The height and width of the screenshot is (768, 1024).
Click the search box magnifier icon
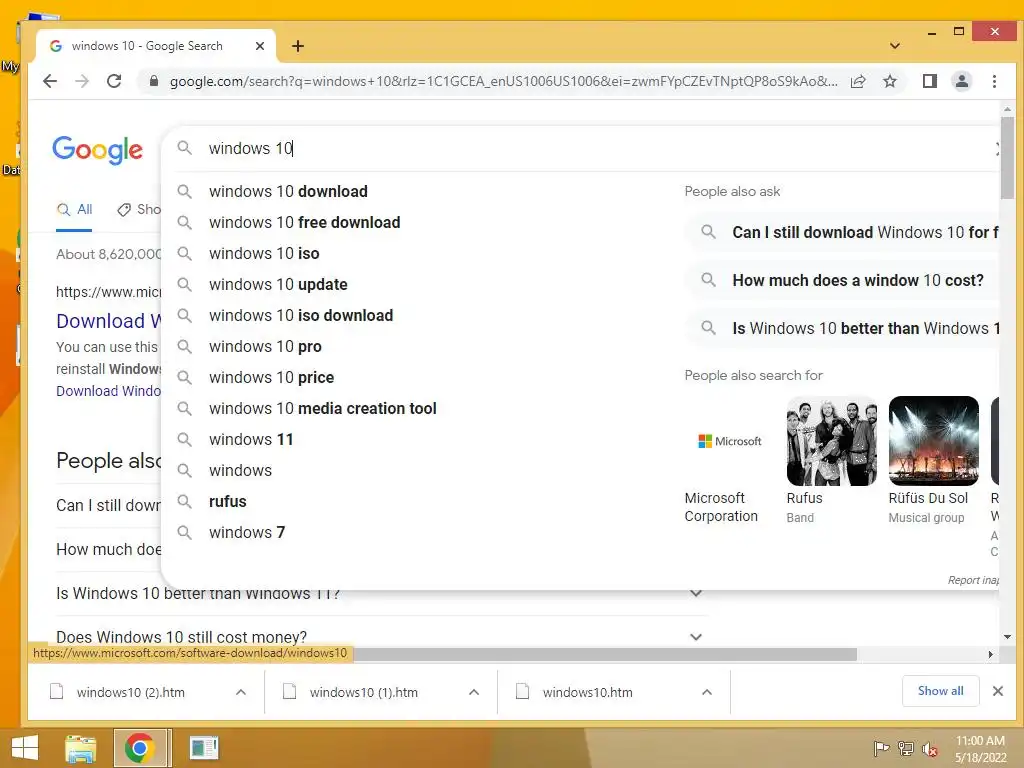[x=185, y=148]
